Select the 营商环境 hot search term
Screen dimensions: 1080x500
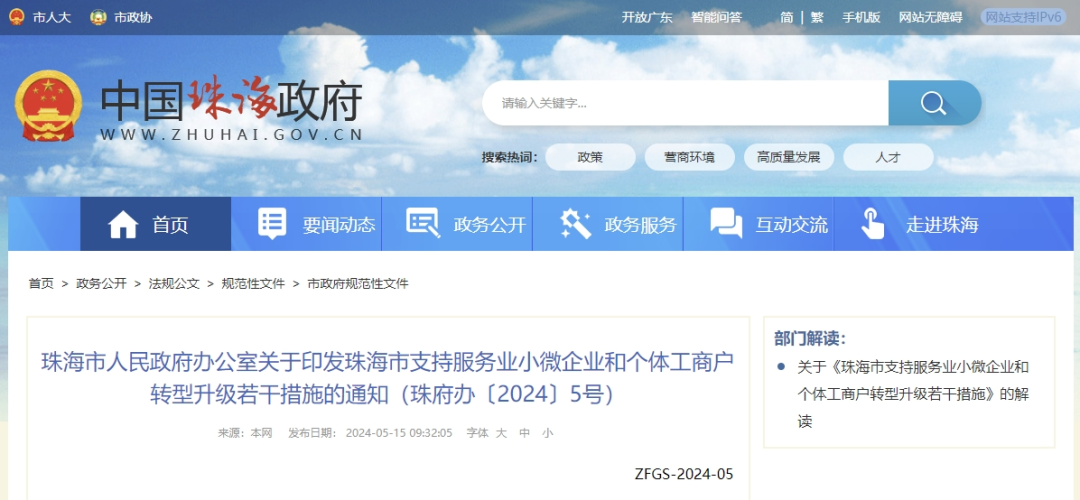pos(689,157)
